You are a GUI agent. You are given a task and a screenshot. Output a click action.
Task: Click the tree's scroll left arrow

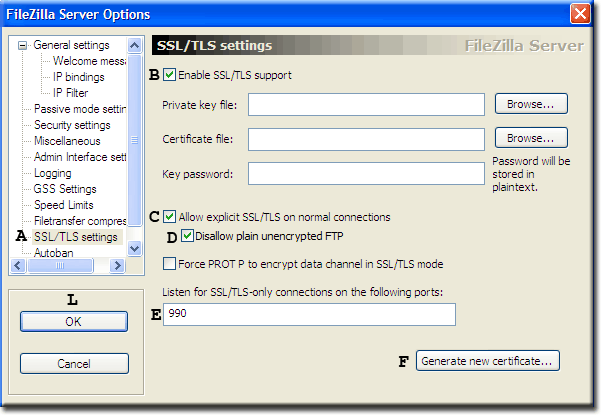click(x=18, y=265)
